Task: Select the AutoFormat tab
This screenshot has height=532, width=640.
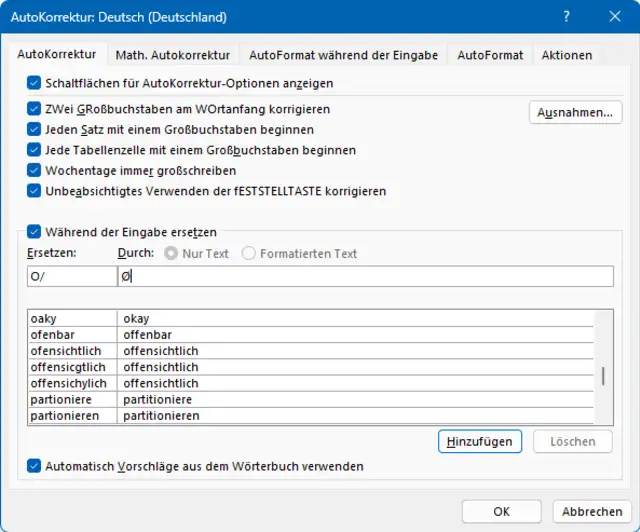Action: [490, 55]
